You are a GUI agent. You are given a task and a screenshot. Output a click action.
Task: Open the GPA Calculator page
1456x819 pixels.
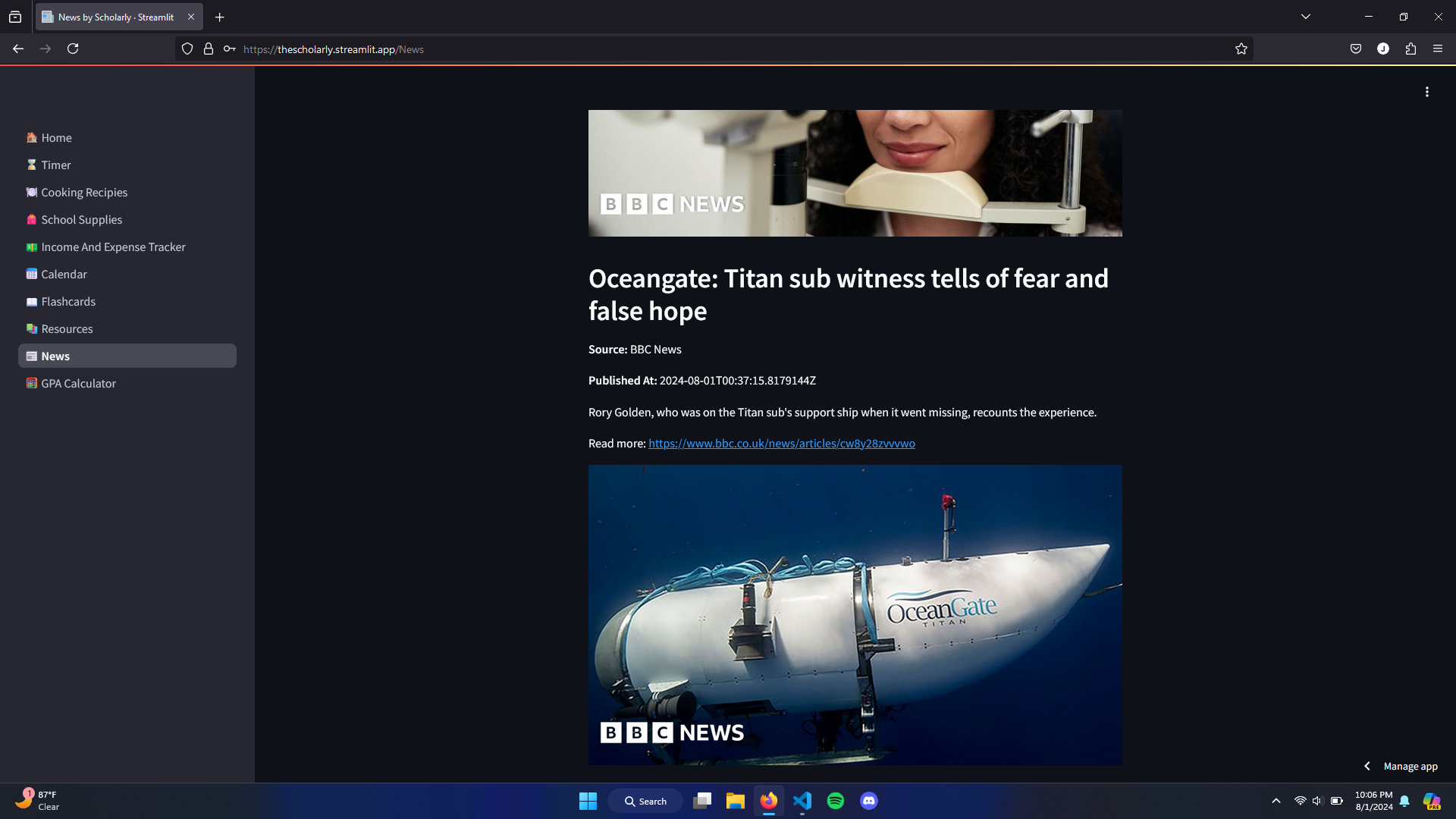click(x=78, y=384)
